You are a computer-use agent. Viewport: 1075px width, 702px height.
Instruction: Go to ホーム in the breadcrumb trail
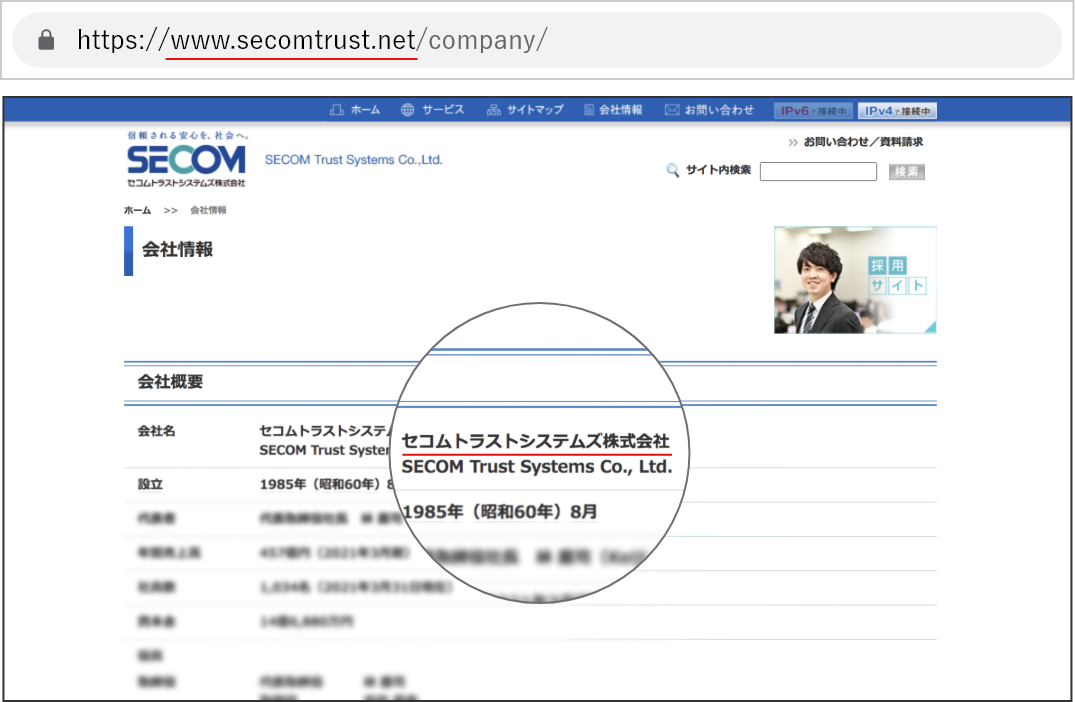click(137, 210)
